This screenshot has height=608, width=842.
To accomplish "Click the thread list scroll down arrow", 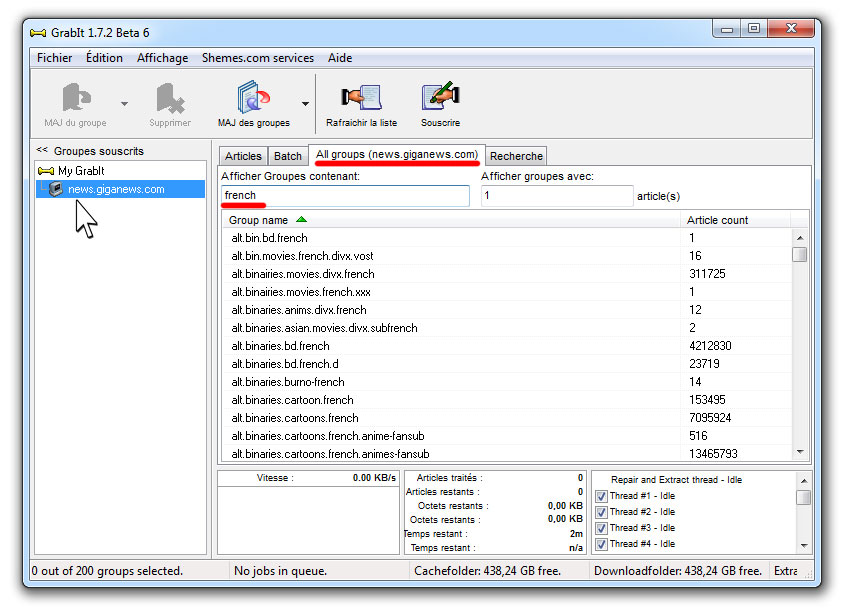I will pos(804,546).
